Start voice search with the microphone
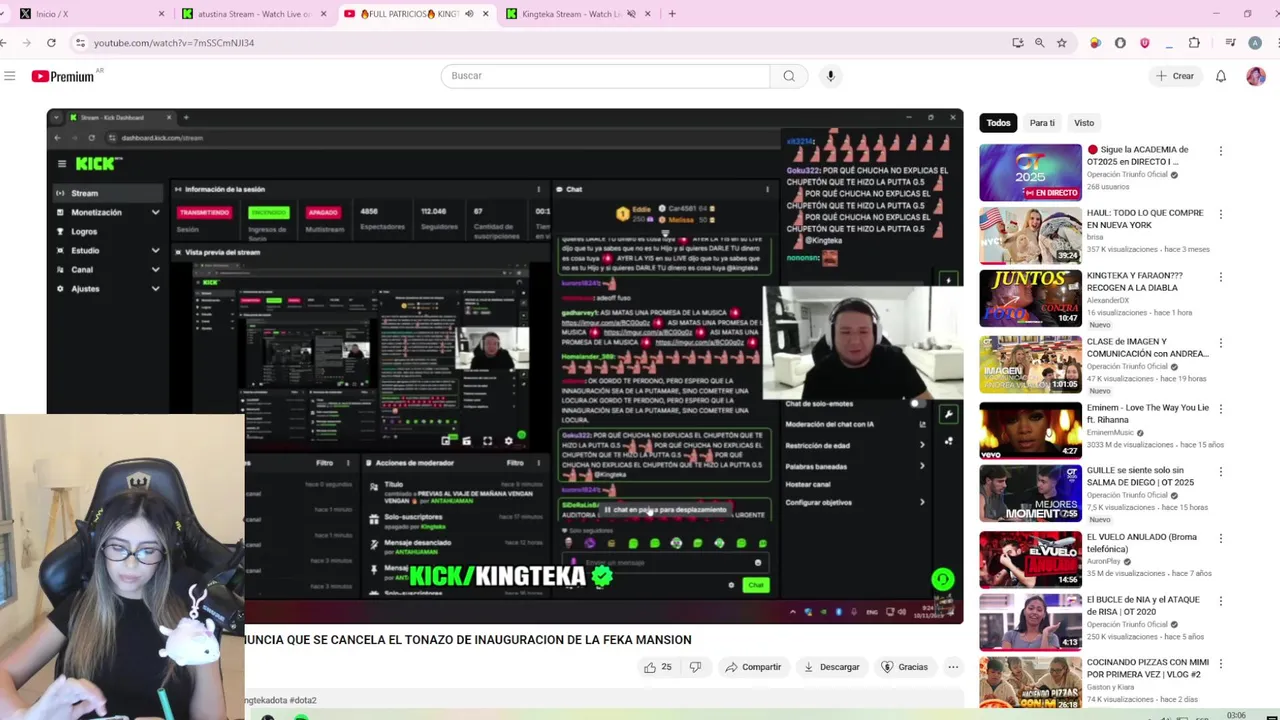This screenshot has width=1280, height=720. [830, 76]
